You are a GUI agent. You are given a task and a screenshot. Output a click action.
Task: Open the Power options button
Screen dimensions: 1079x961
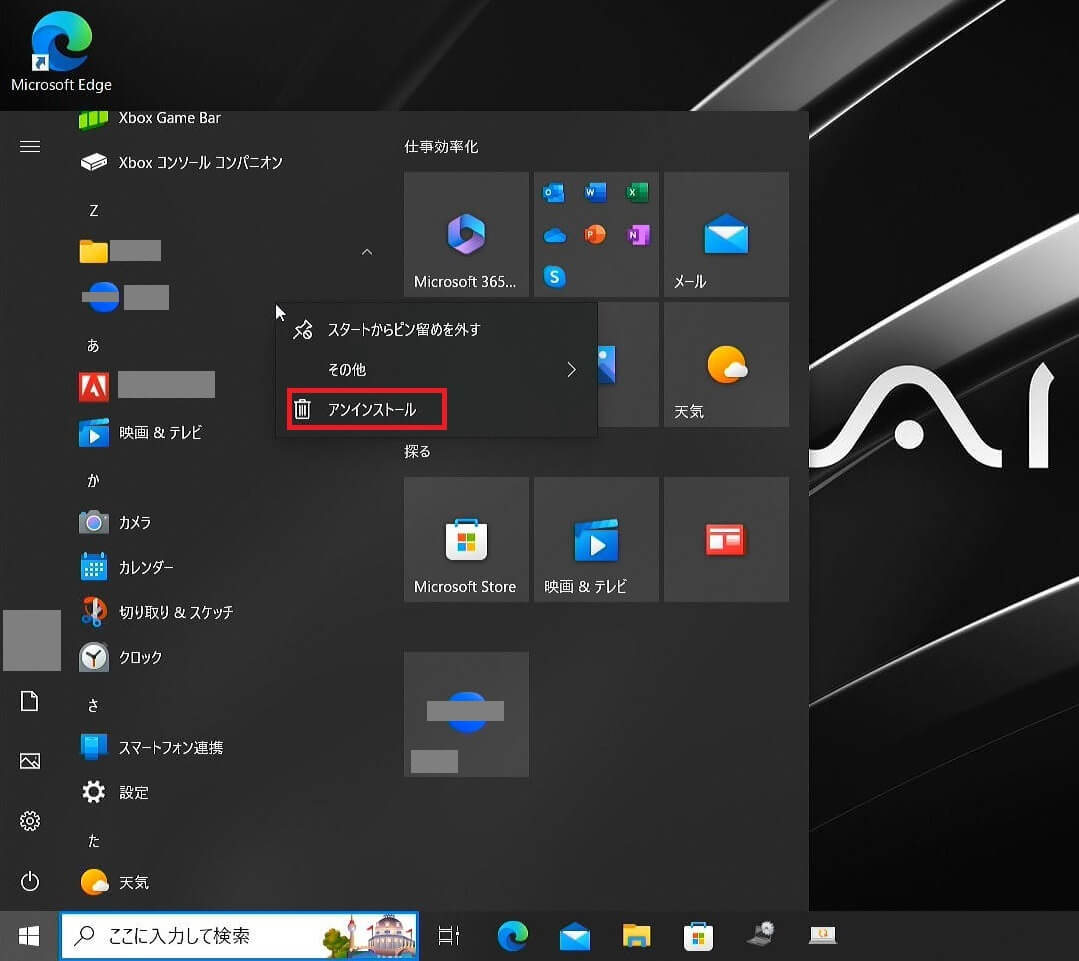point(30,881)
